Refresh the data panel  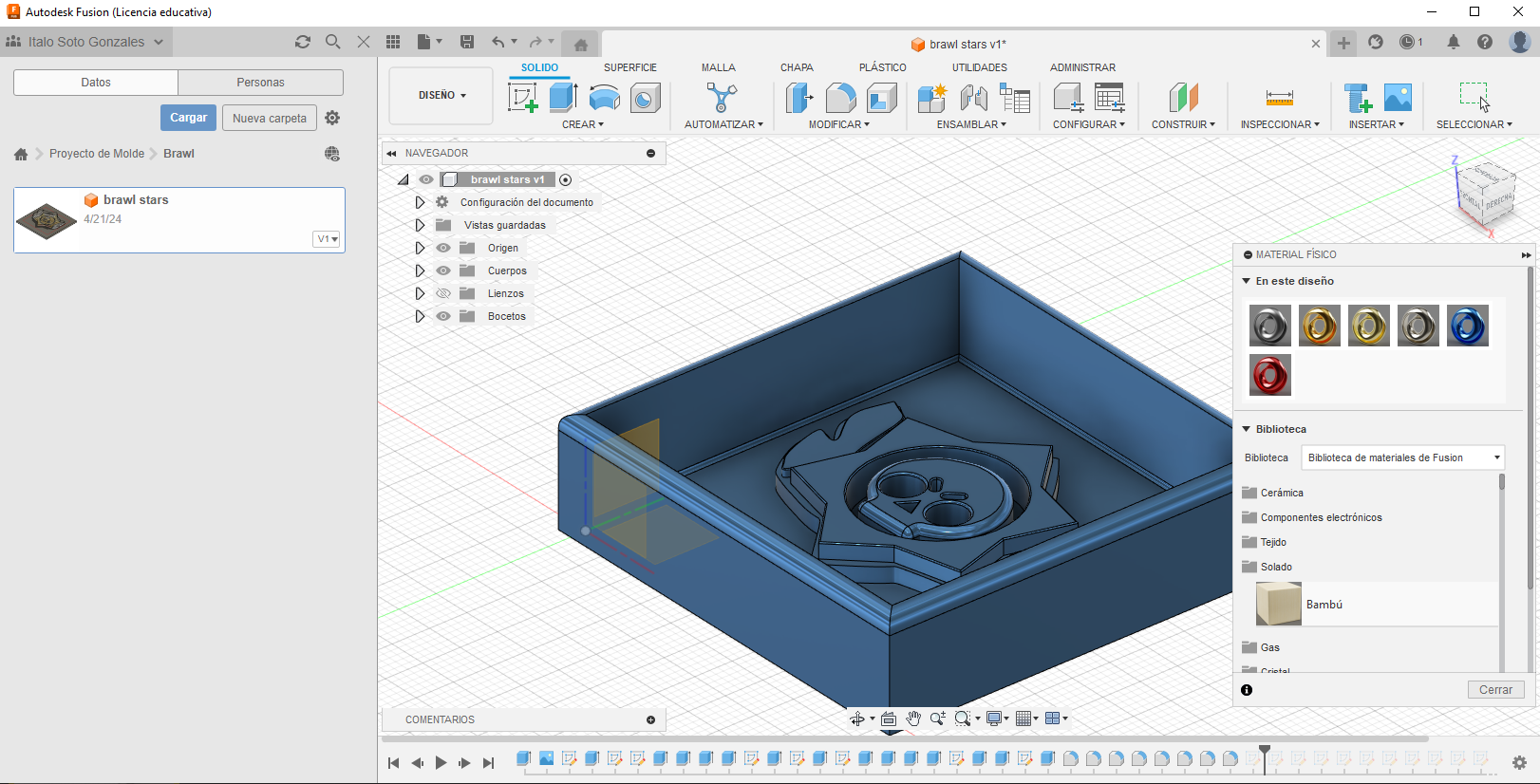click(x=303, y=42)
